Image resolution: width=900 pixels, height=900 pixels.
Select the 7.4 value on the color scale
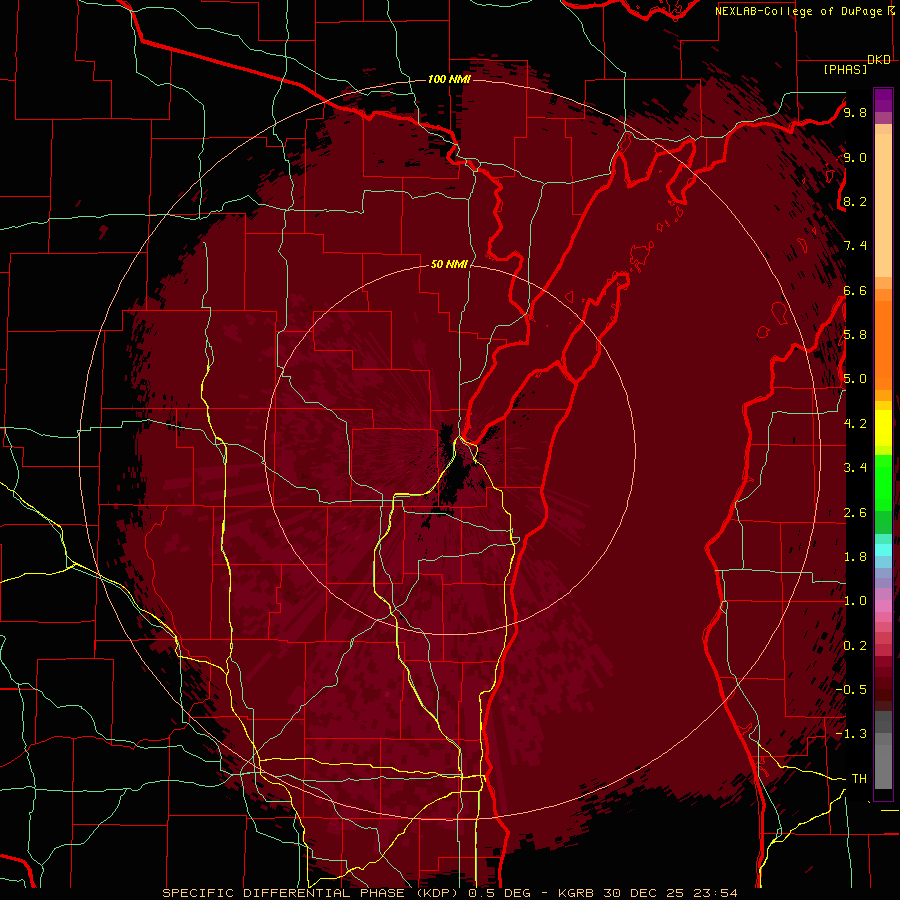[855, 246]
